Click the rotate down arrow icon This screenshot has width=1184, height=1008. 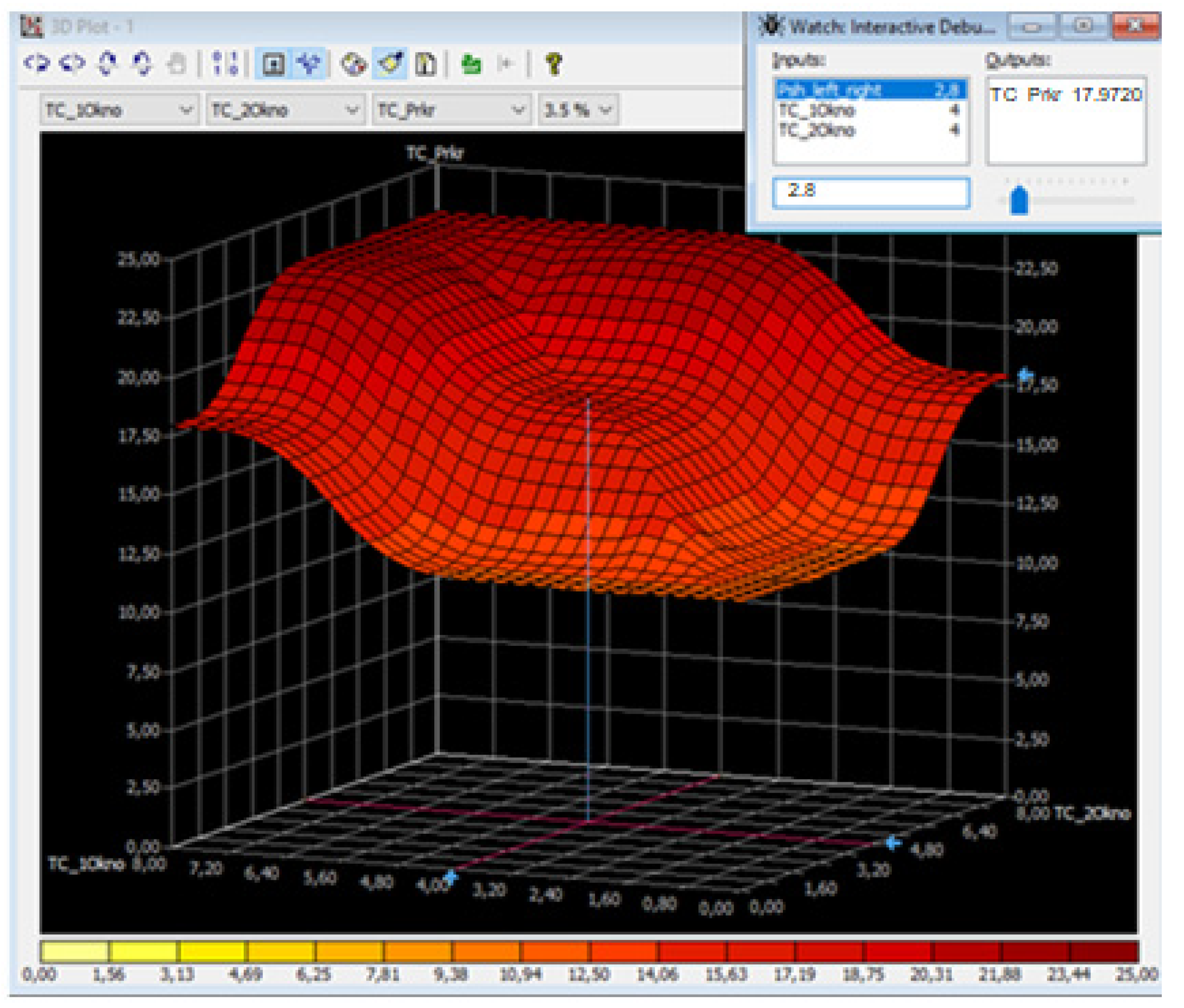[x=141, y=63]
